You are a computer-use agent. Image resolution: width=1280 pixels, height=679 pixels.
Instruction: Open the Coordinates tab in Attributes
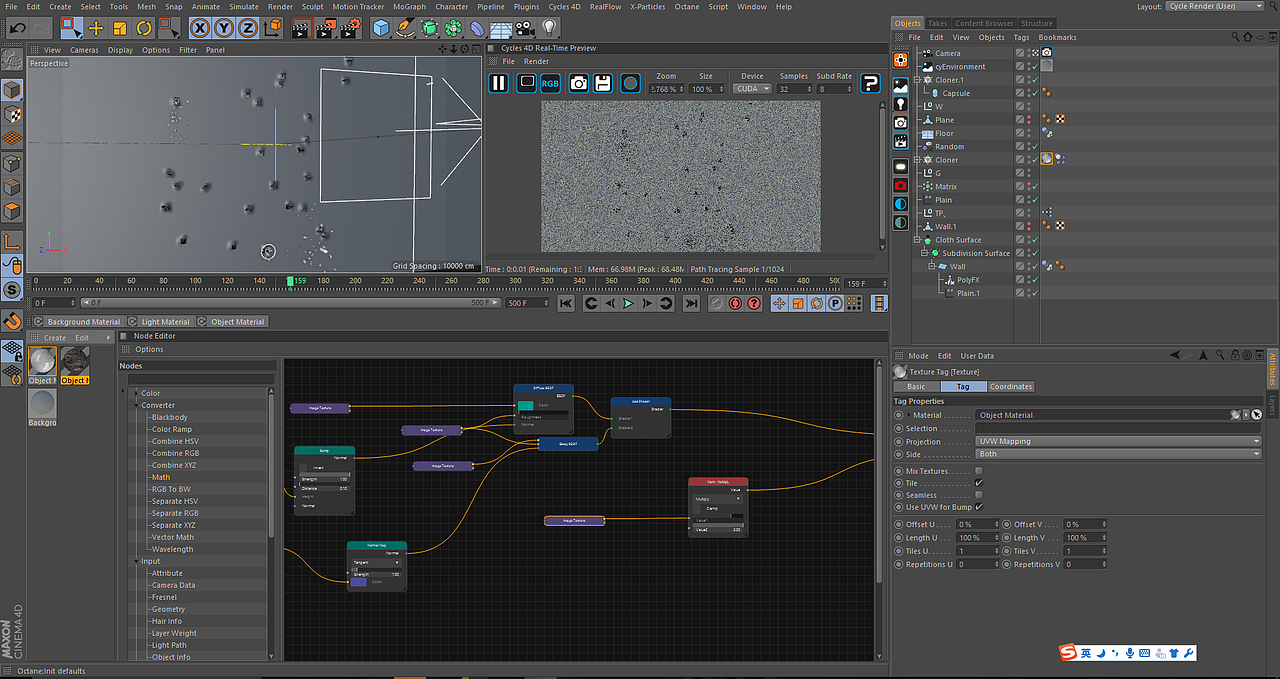point(1012,386)
